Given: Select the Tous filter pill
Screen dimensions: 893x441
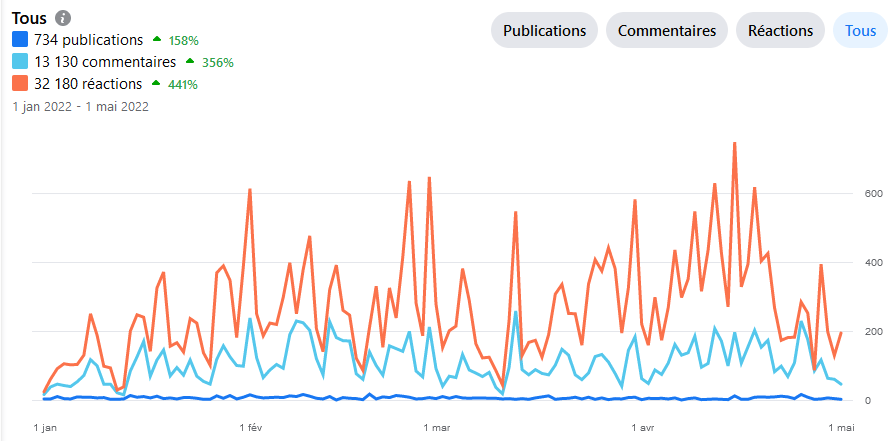Looking at the screenshot, I should point(860,30).
